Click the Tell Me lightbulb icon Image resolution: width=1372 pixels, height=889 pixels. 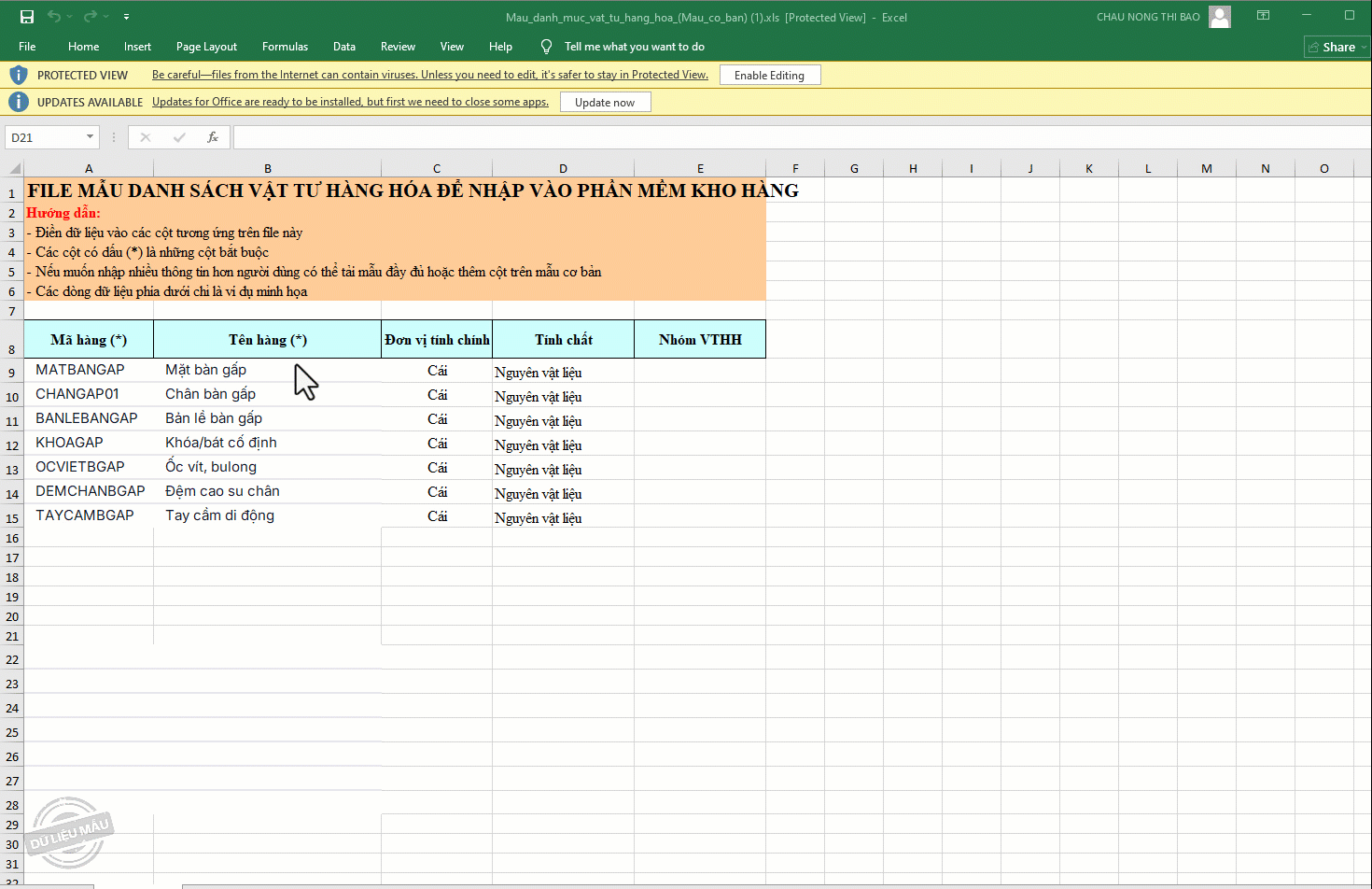(546, 47)
